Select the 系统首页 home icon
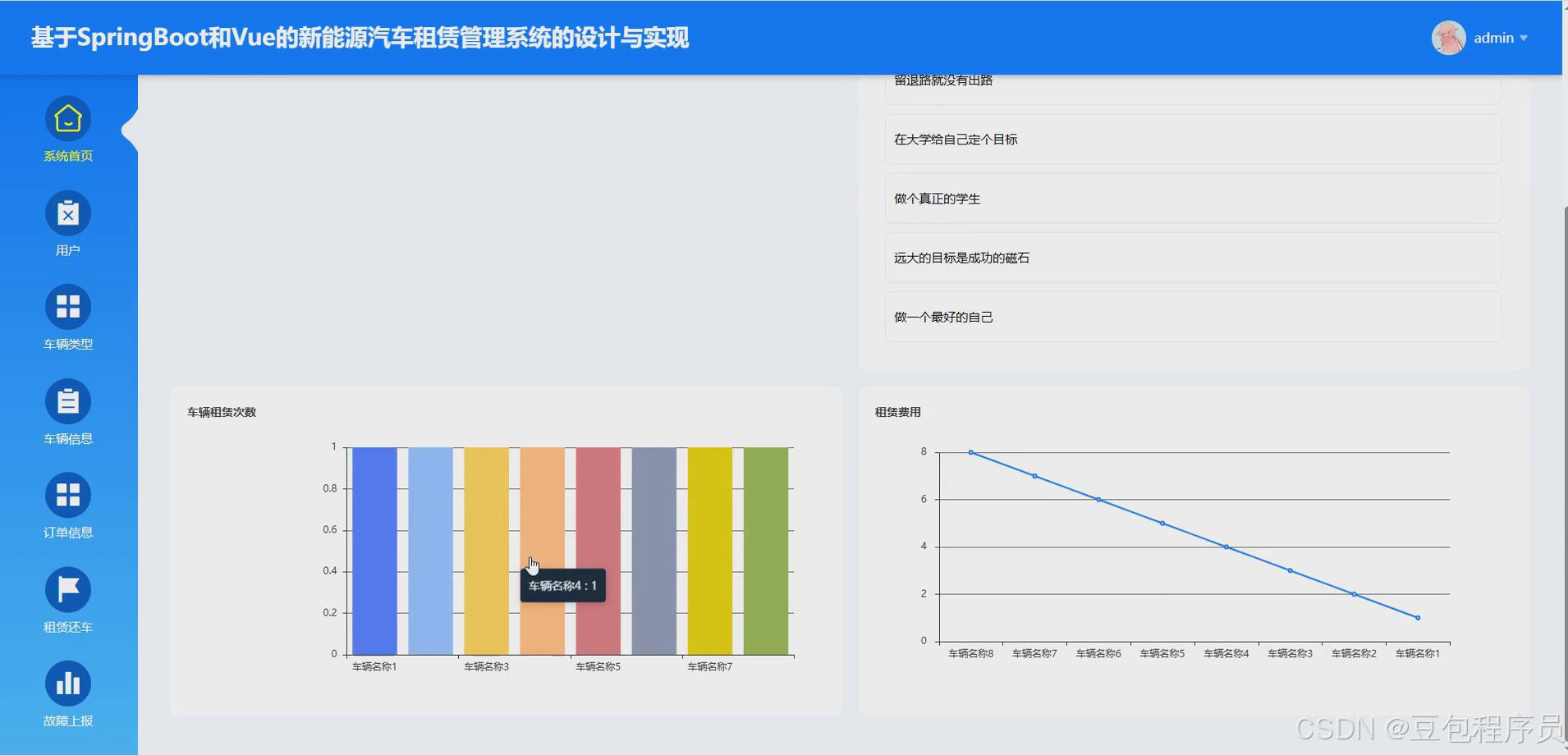Viewport: 1568px width, 755px height. click(x=68, y=119)
